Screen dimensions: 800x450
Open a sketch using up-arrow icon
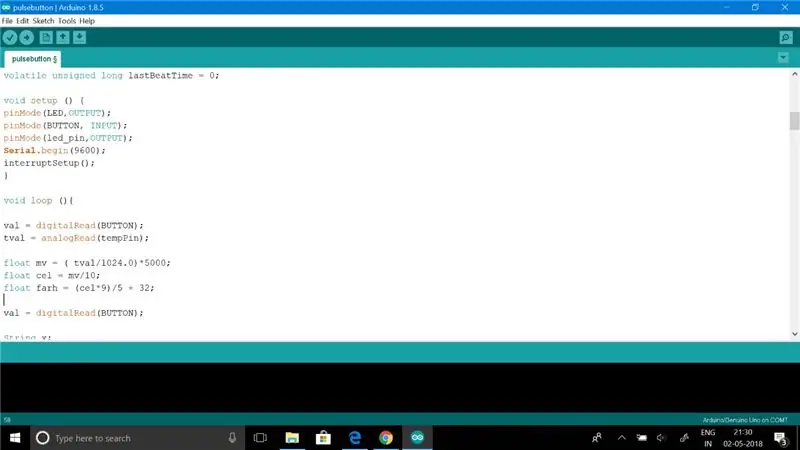tap(63, 37)
